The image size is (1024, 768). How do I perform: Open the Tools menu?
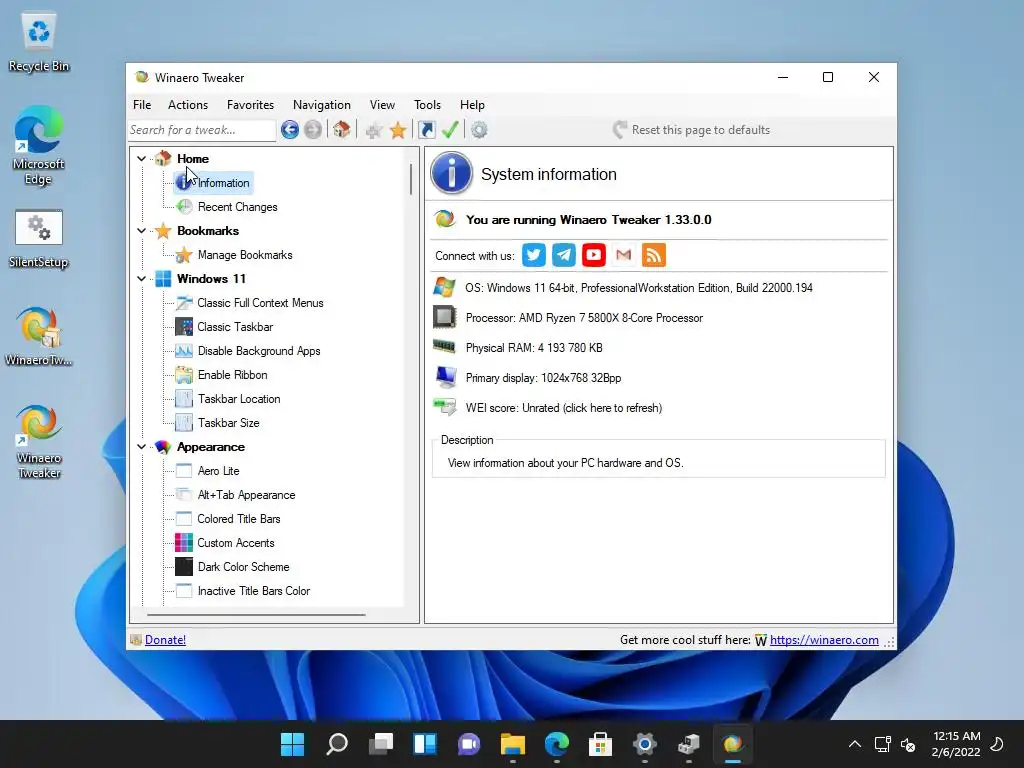427,104
